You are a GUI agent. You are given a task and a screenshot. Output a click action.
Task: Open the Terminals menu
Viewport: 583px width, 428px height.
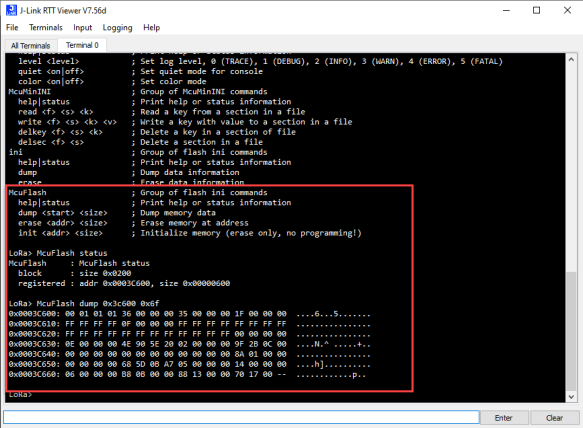(x=46, y=28)
